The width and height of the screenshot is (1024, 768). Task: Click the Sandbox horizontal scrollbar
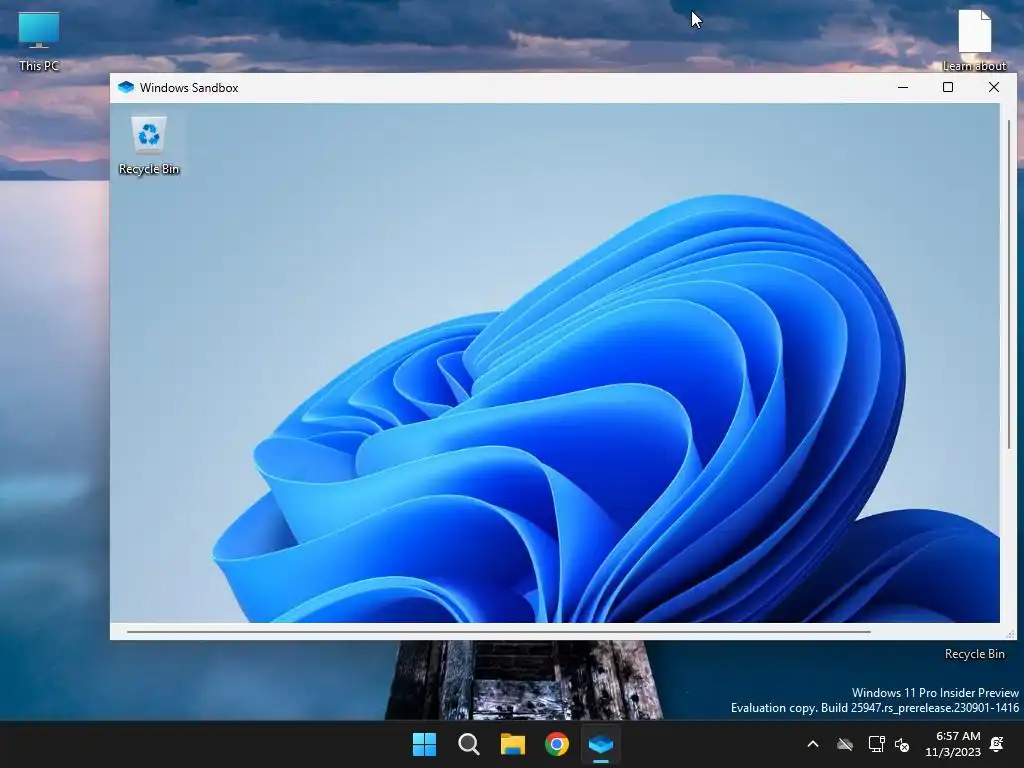point(498,632)
